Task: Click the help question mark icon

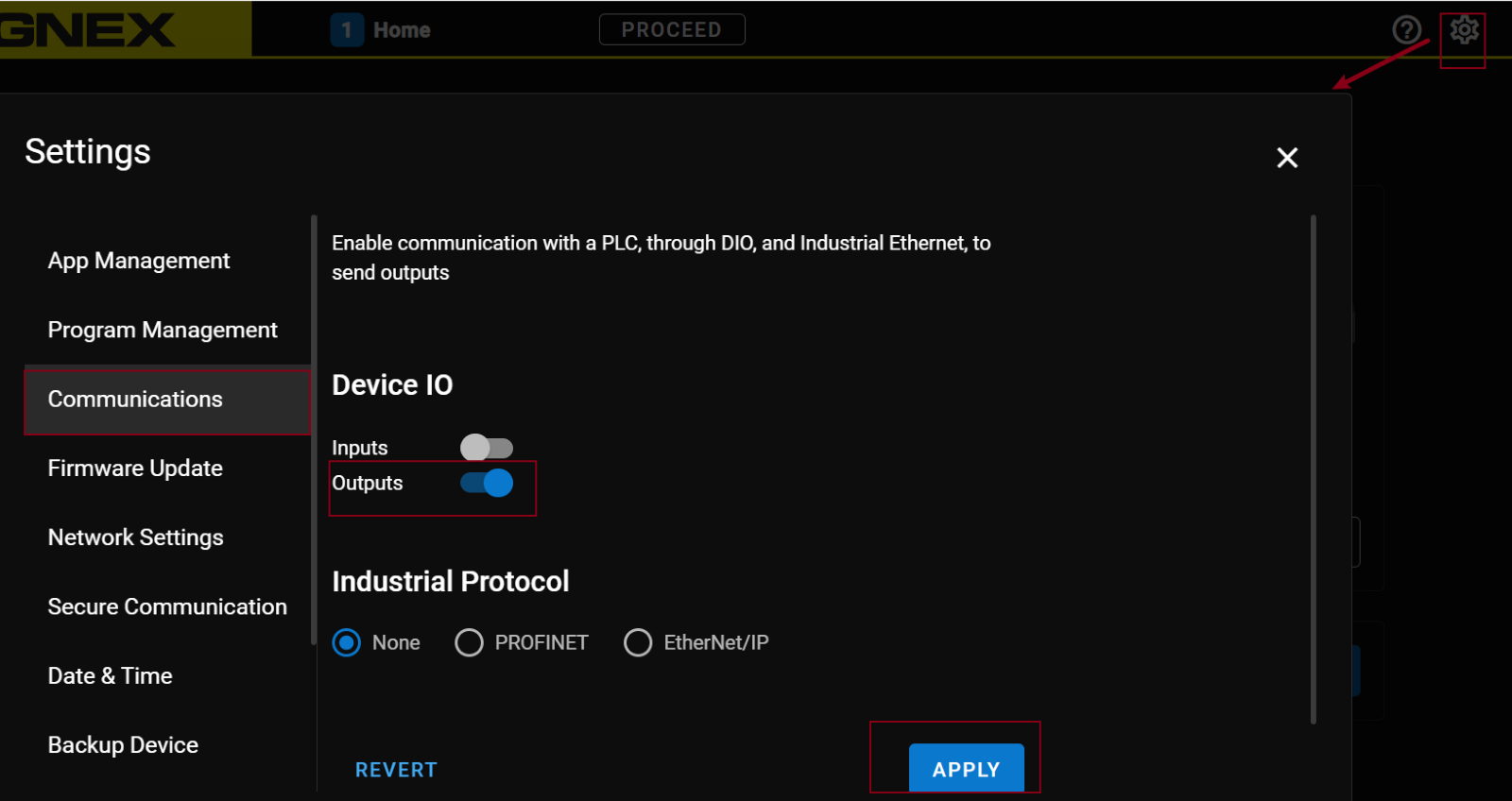Action: pyautogui.click(x=1406, y=30)
